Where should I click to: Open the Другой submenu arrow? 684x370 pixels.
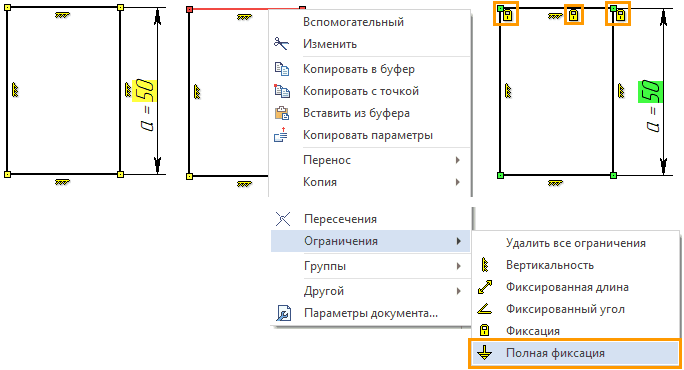point(458,291)
